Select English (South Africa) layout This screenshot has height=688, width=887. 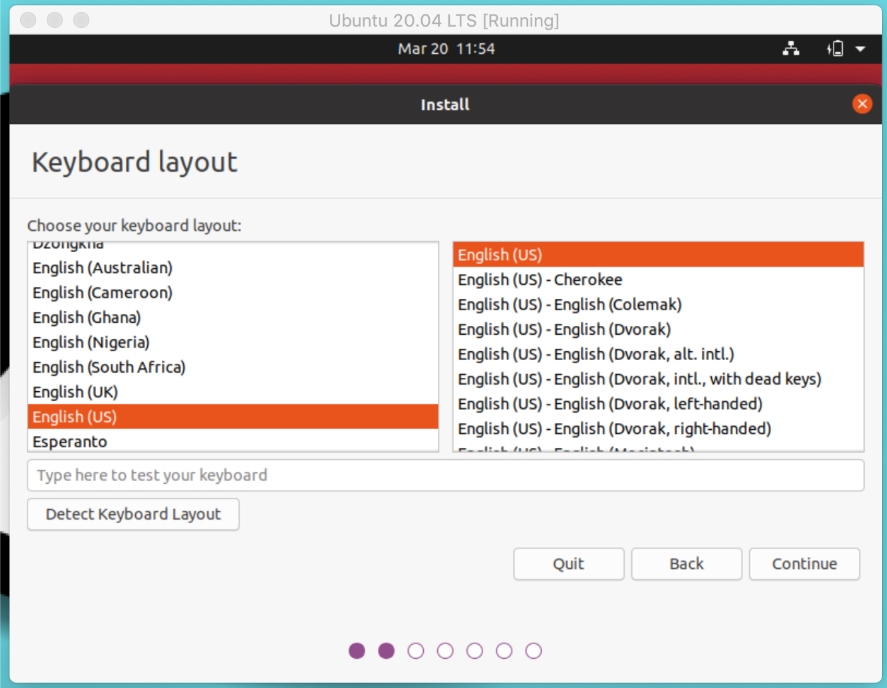point(233,367)
